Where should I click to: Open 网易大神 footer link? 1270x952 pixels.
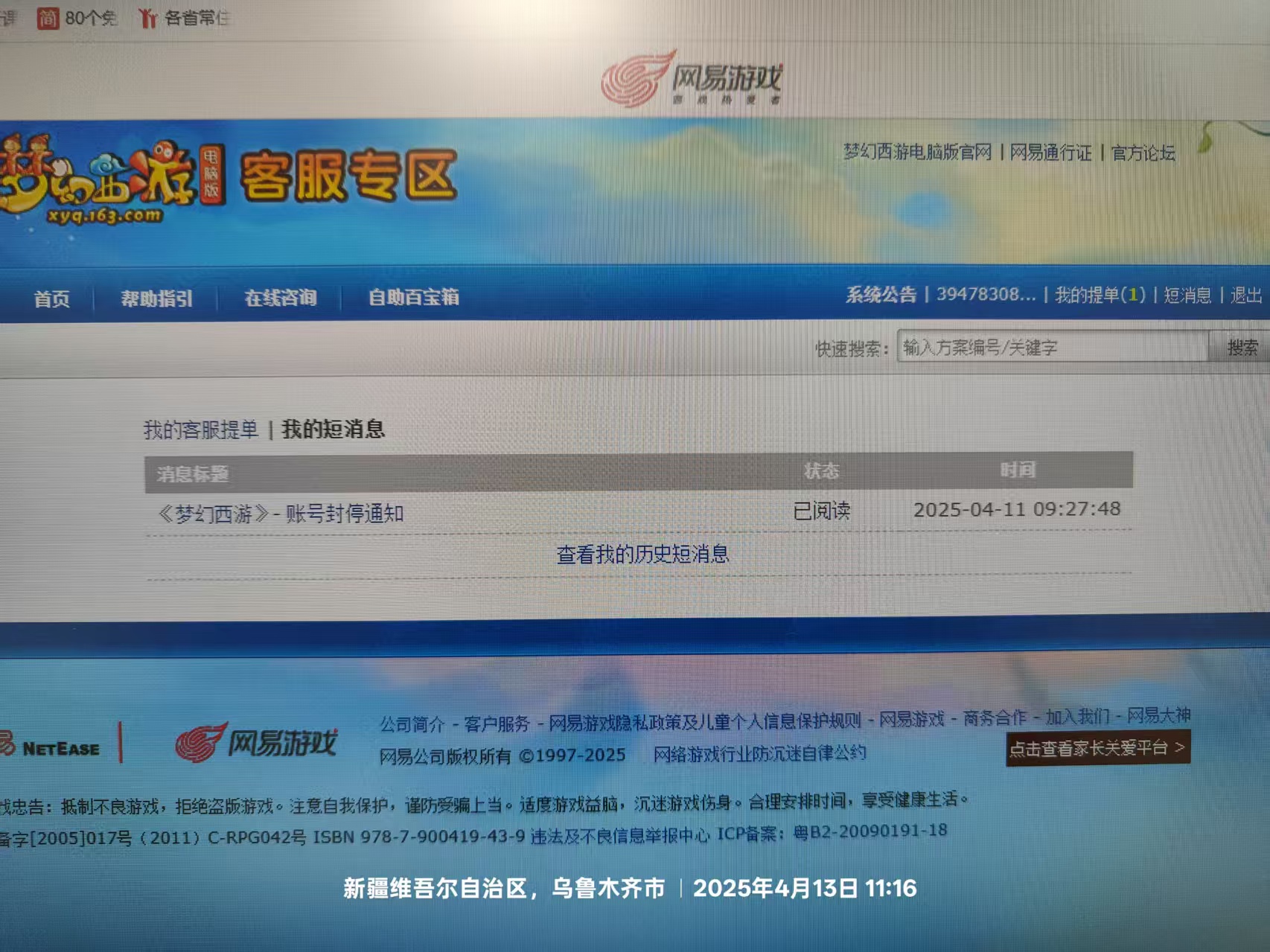1158,715
